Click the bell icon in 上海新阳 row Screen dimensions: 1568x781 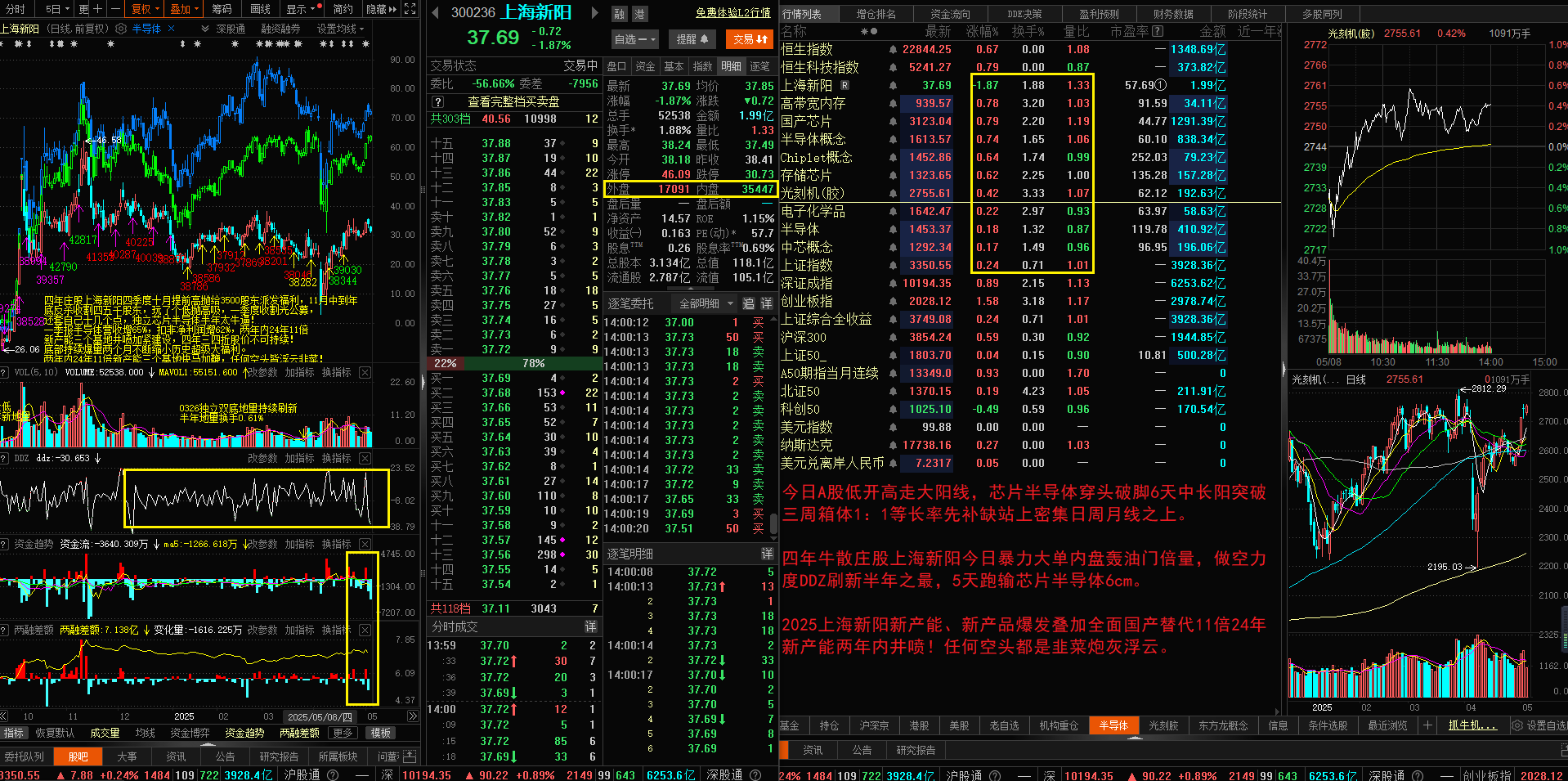pyautogui.click(x=893, y=85)
